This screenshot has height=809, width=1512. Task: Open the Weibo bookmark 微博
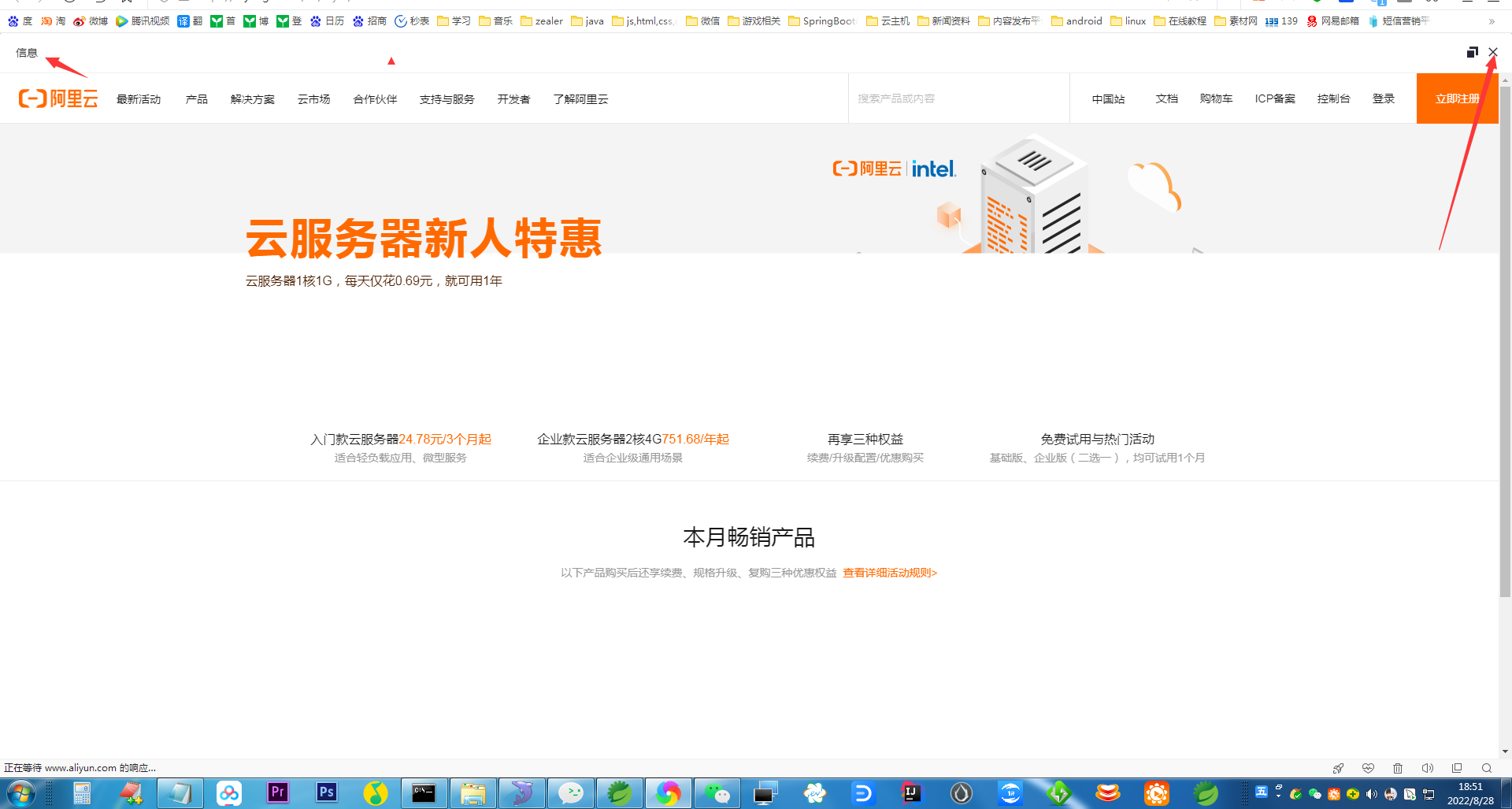pos(91,21)
